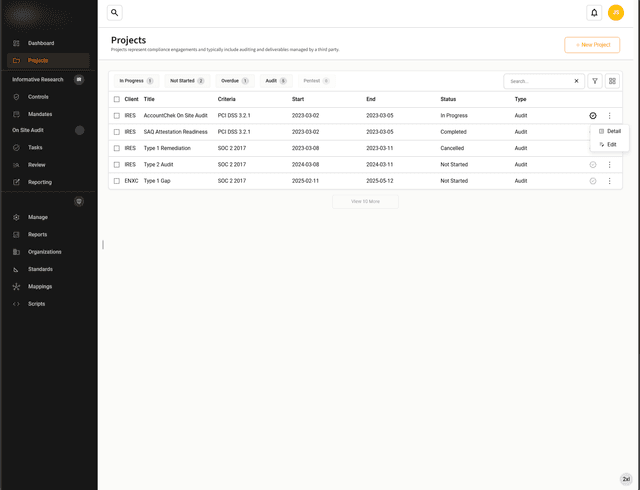This screenshot has height=490, width=640.
Task: Open the notifications bell
Action: click(x=594, y=13)
